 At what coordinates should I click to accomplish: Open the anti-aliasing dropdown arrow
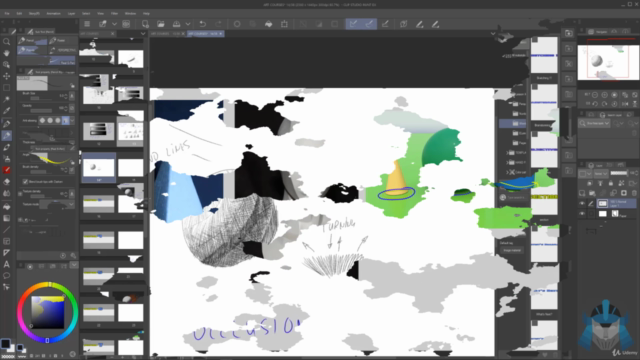click(72, 120)
